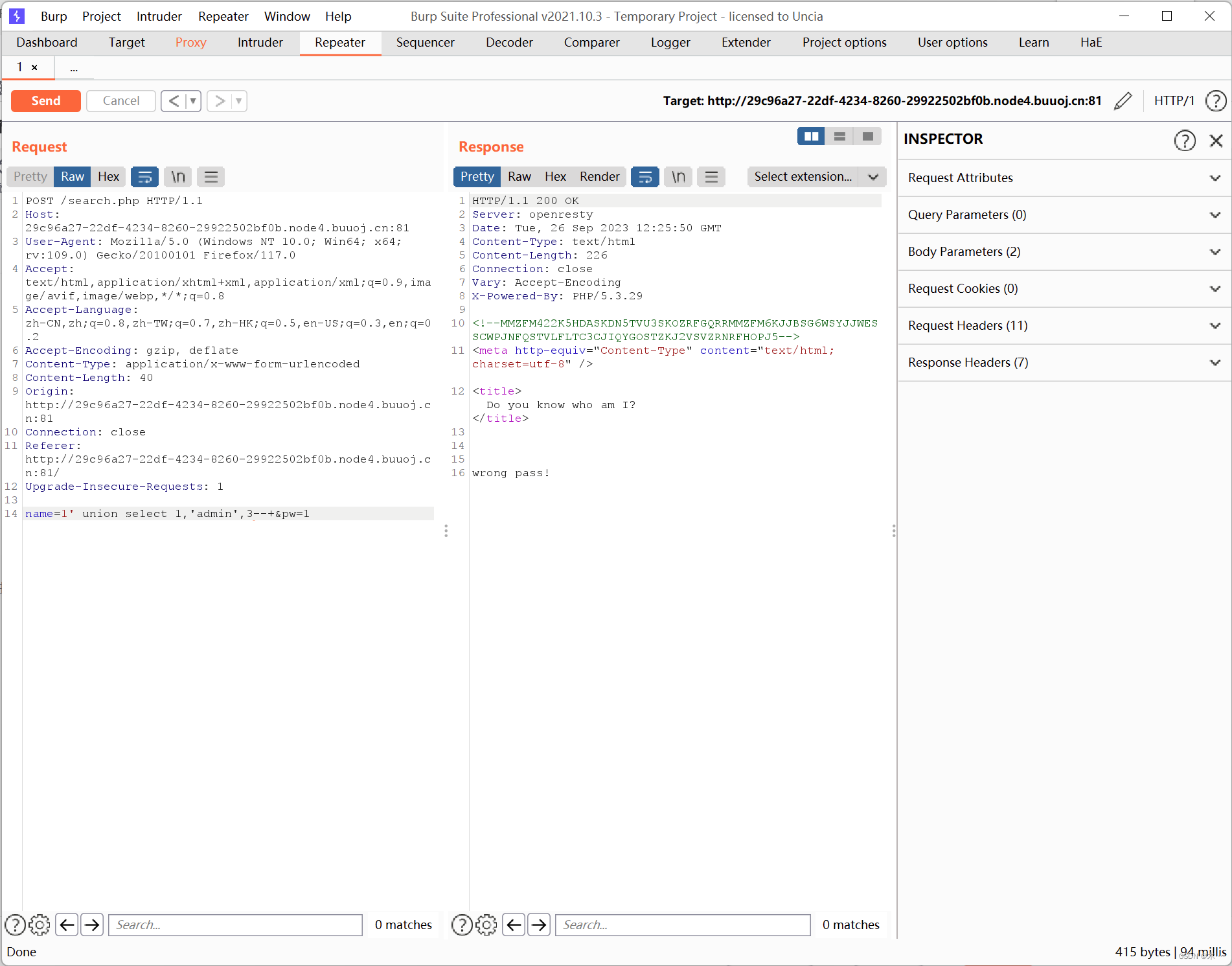
Task: Open the Learn tab
Action: pos(1034,42)
